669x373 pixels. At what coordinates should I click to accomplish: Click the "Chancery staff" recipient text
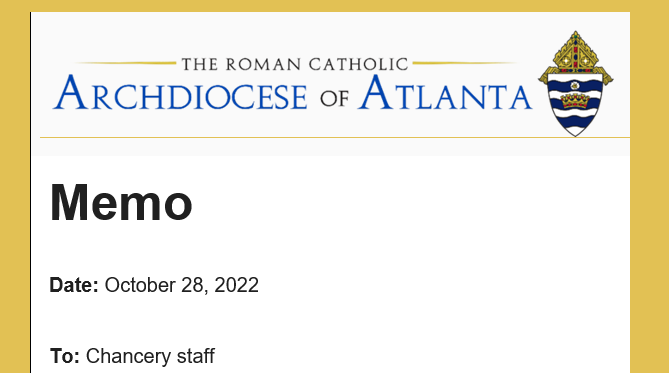pyautogui.click(x=150, y=356)
